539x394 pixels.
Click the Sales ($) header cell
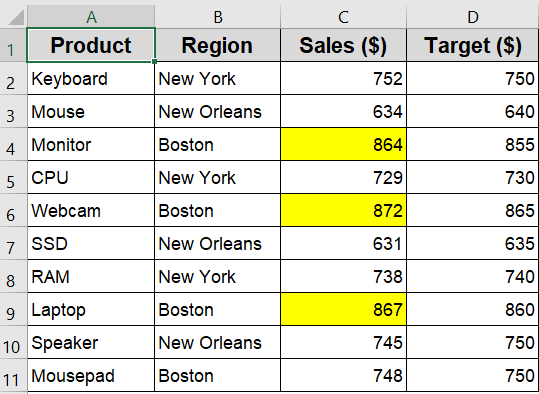click(343, 45)
